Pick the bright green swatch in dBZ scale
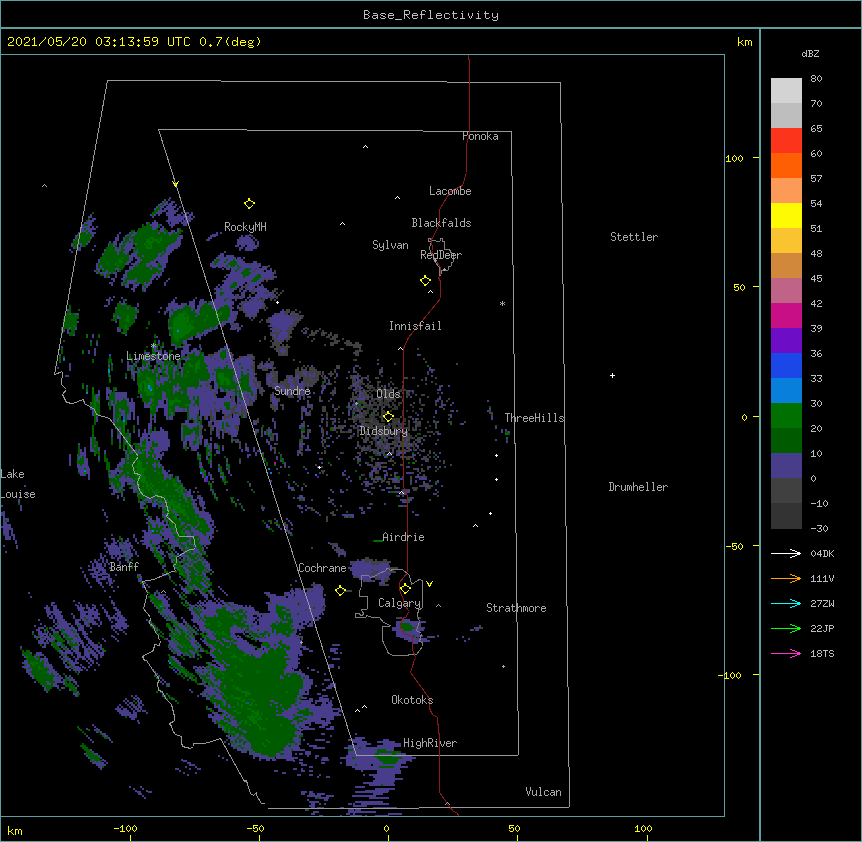This screenshot has height=842, width=862. click(x=786, y=416)
